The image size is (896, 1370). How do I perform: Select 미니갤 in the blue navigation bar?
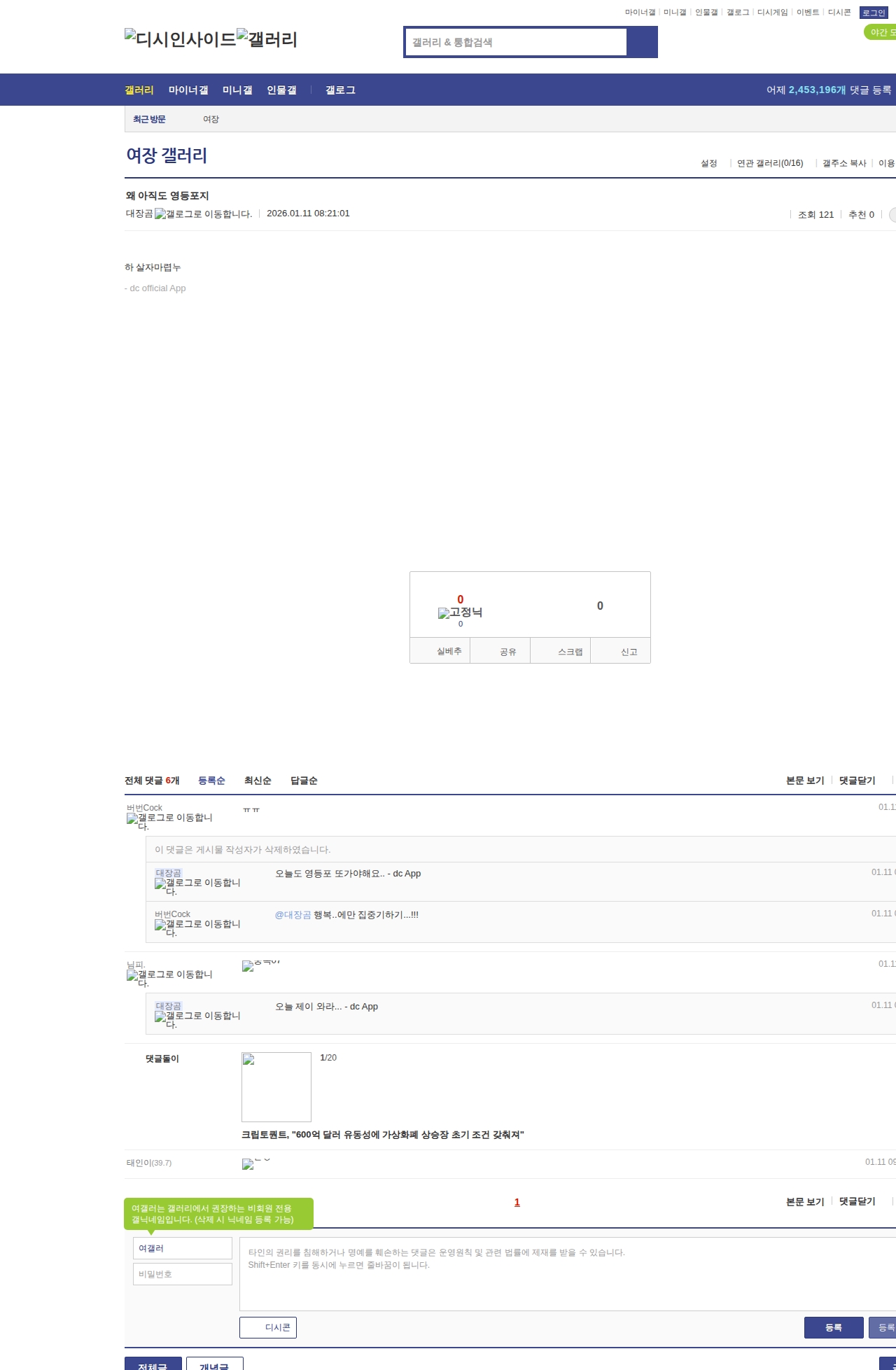(237, 90)
